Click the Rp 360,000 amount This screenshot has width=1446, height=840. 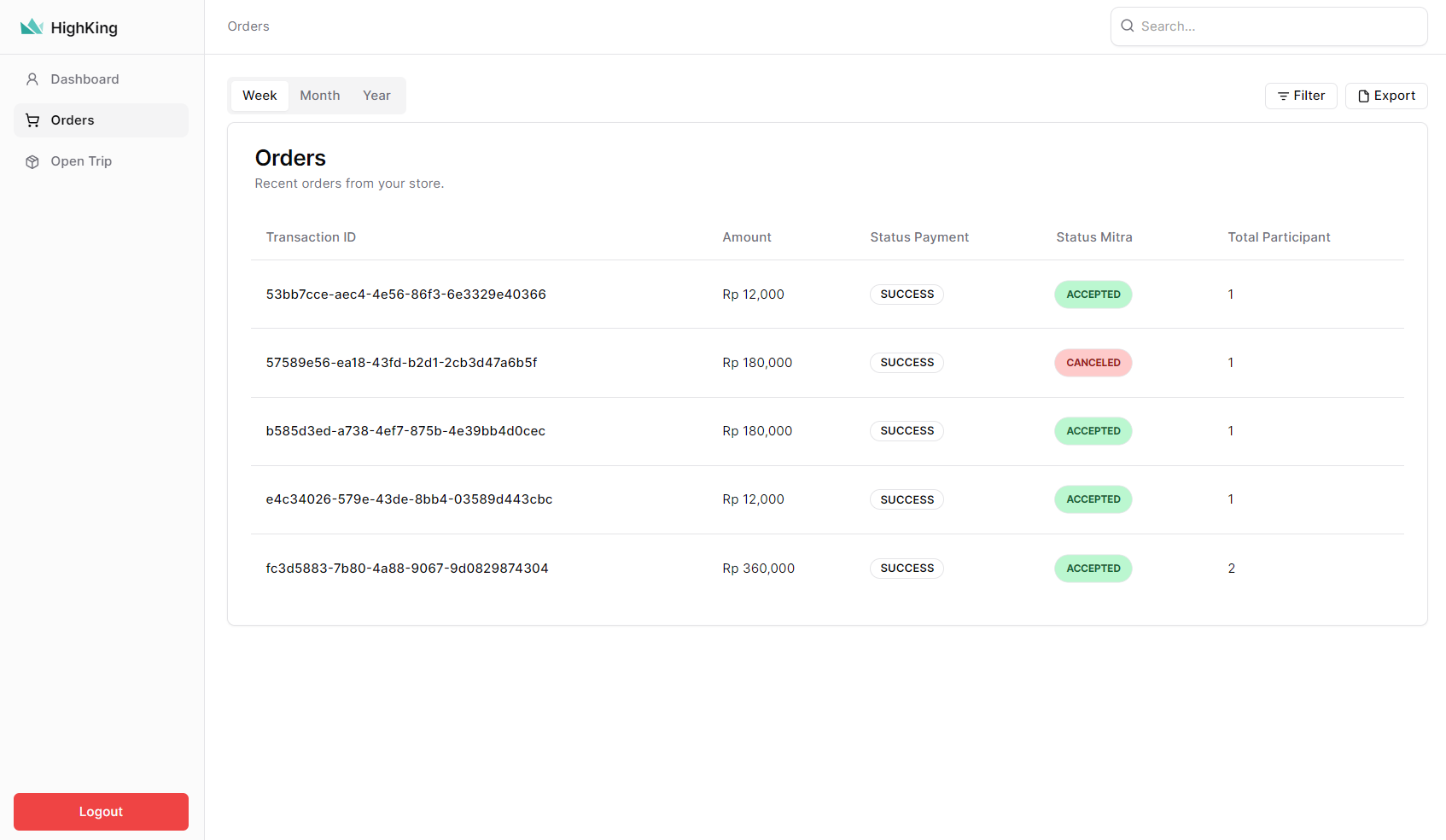758,569
